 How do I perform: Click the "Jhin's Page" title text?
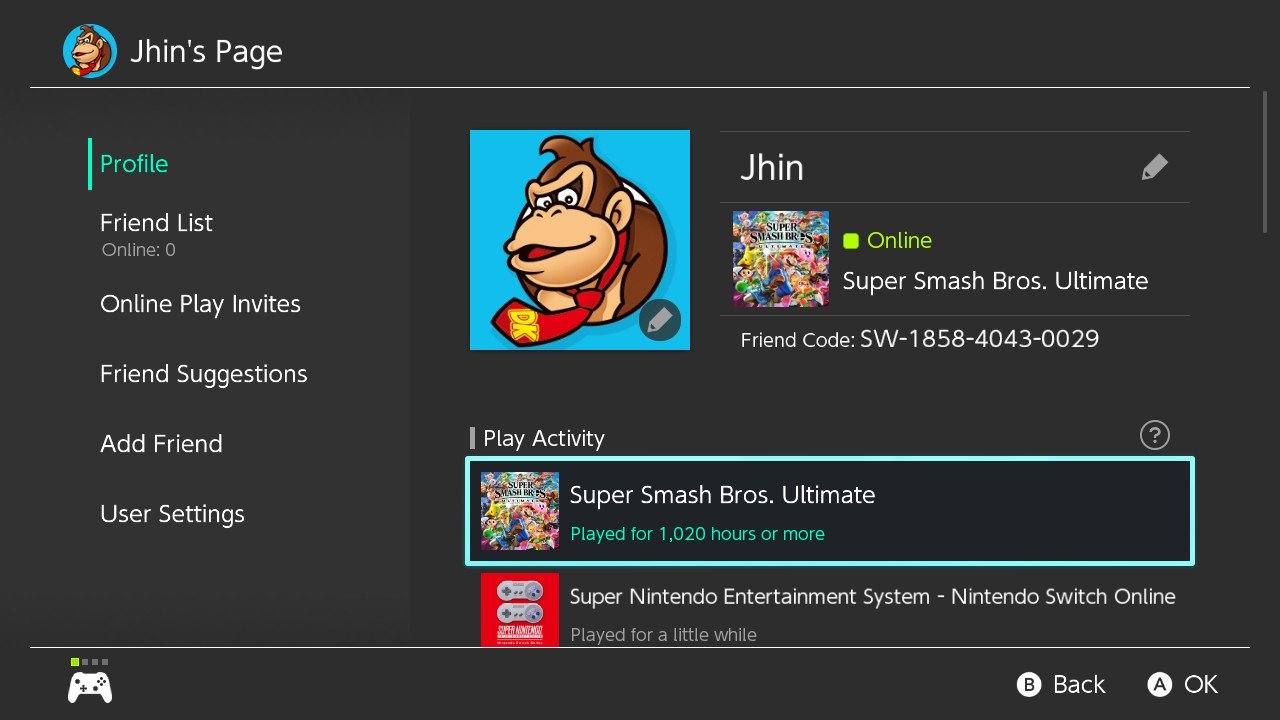pyautogui.click(x=207, y=52)
